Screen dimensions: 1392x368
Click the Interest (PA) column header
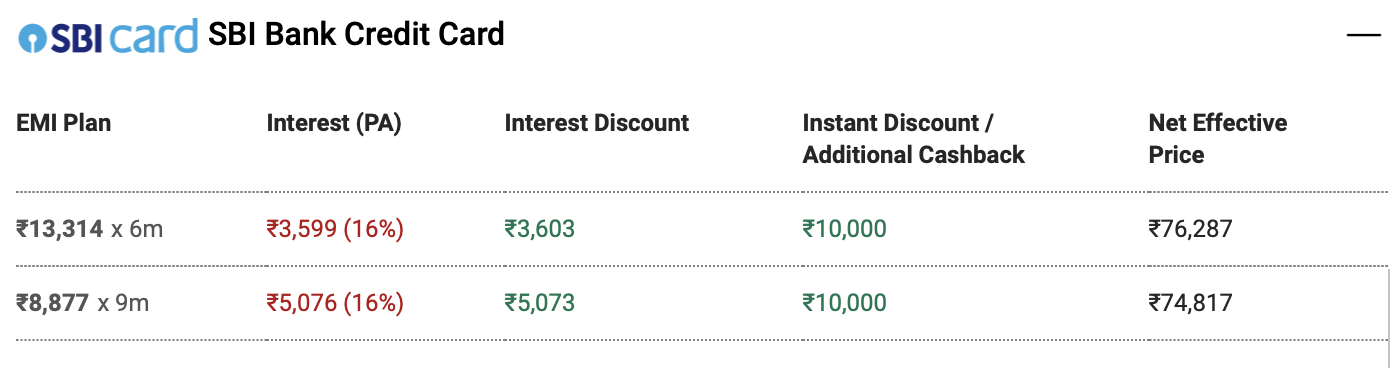[334, 123]
